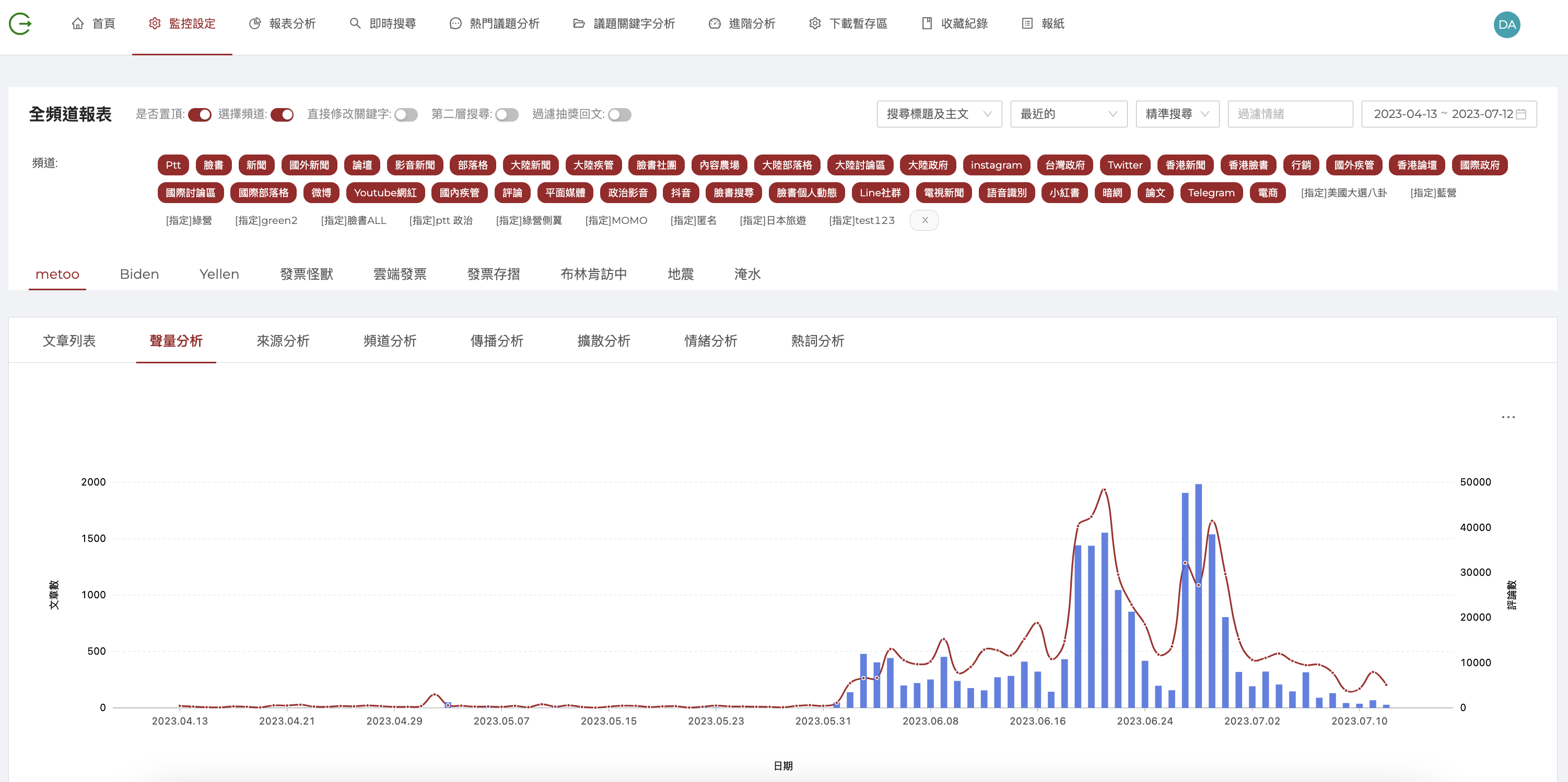Open the 搜尋標題及主文 dropdown
Image resolution: width=1568 pixels, height=782 pixels.
tap(939, 114)
